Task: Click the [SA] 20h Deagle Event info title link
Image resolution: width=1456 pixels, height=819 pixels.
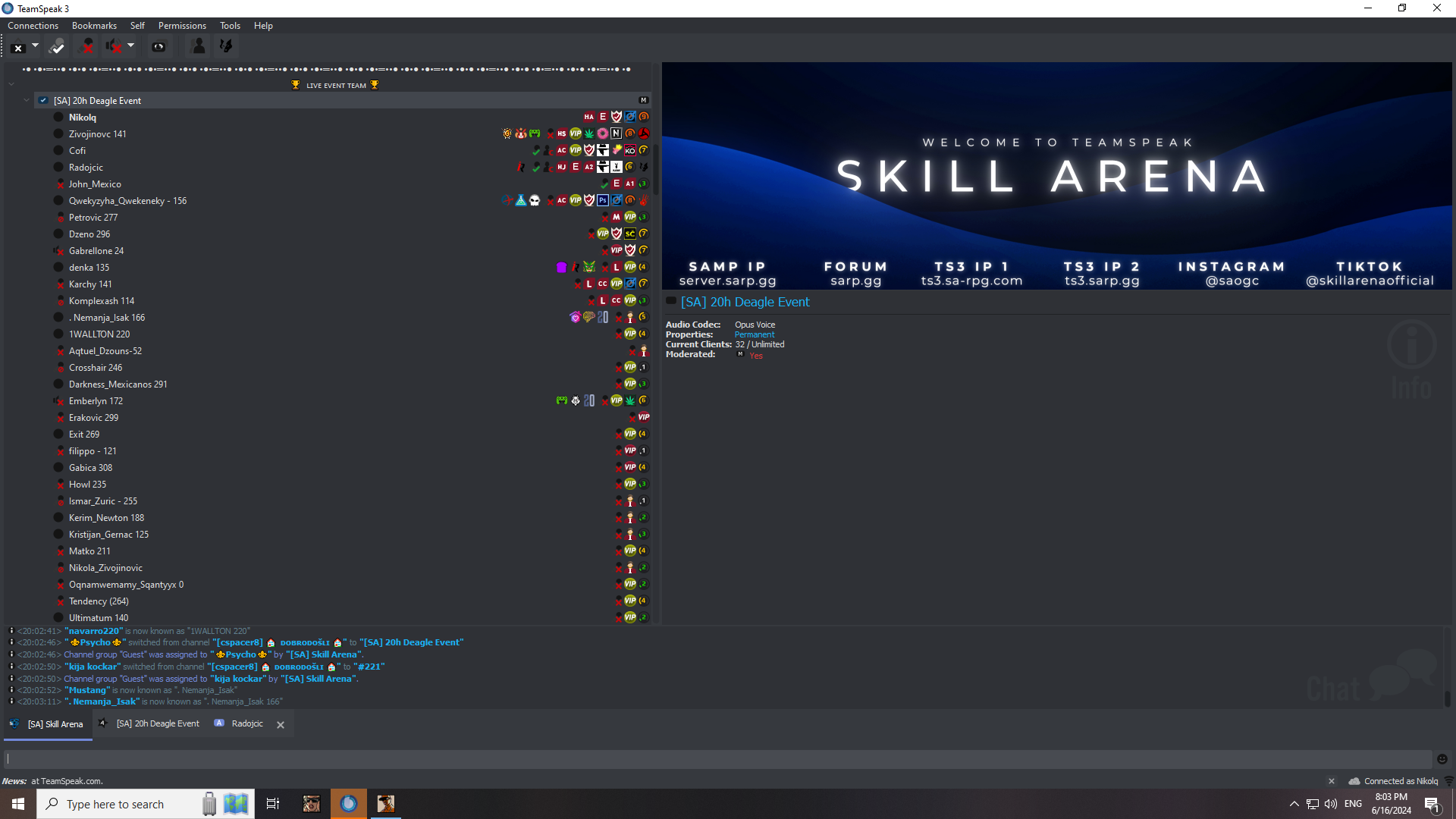Action: click(x=745, y=302)
